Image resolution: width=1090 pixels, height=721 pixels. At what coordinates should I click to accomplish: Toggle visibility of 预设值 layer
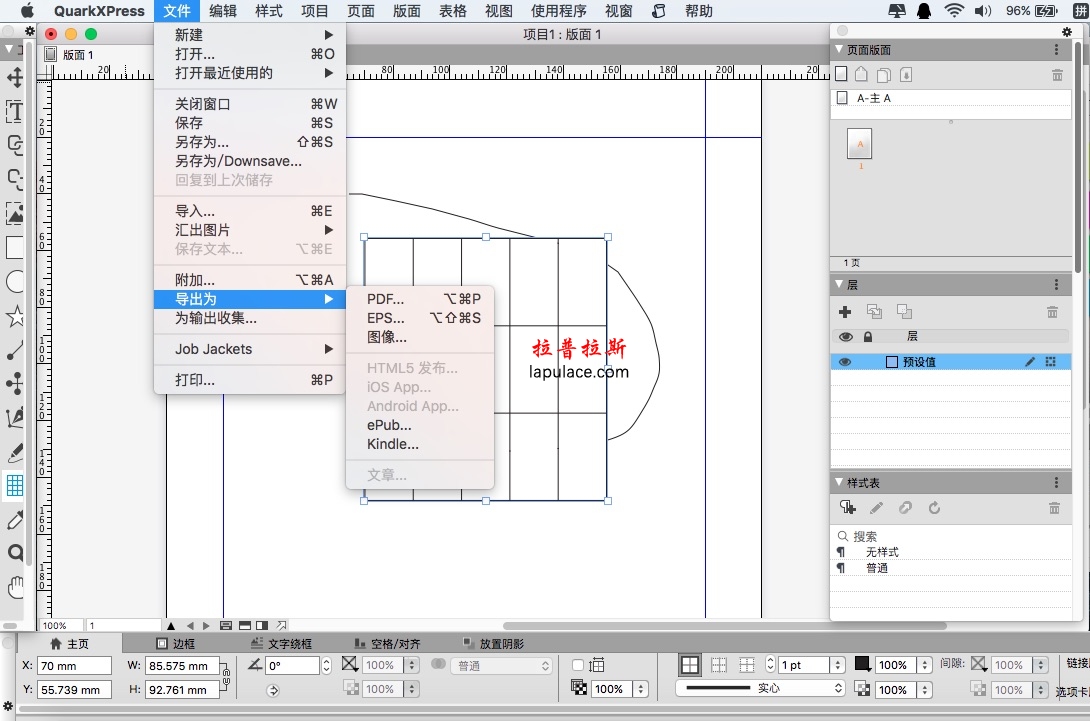[845, 362]
